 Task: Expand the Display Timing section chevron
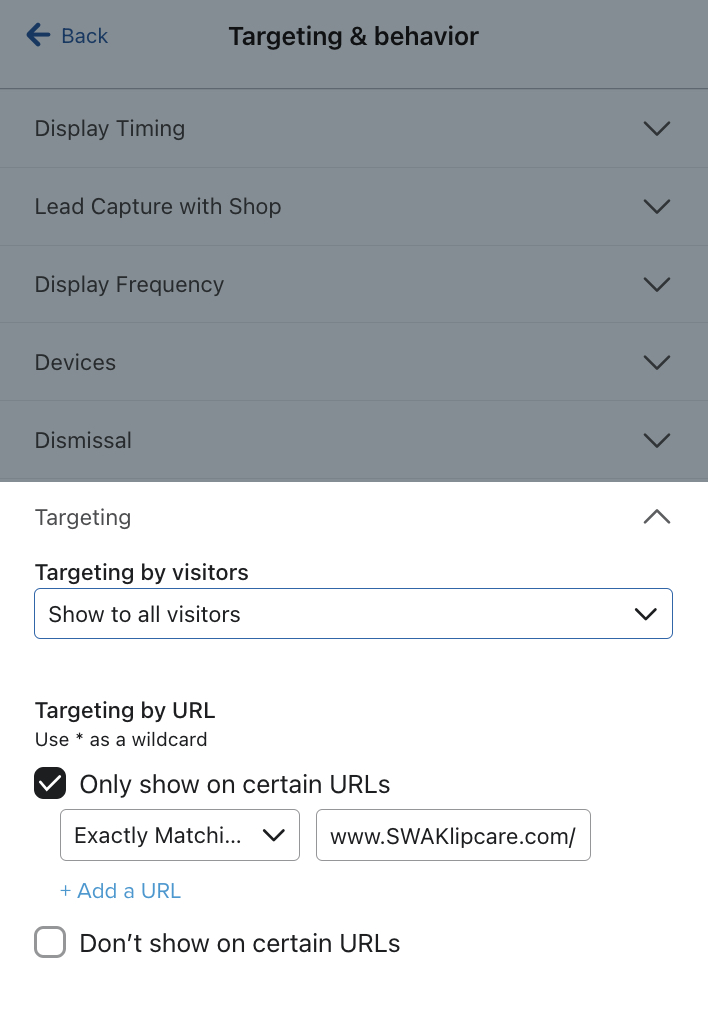click(x=657, y=128)
